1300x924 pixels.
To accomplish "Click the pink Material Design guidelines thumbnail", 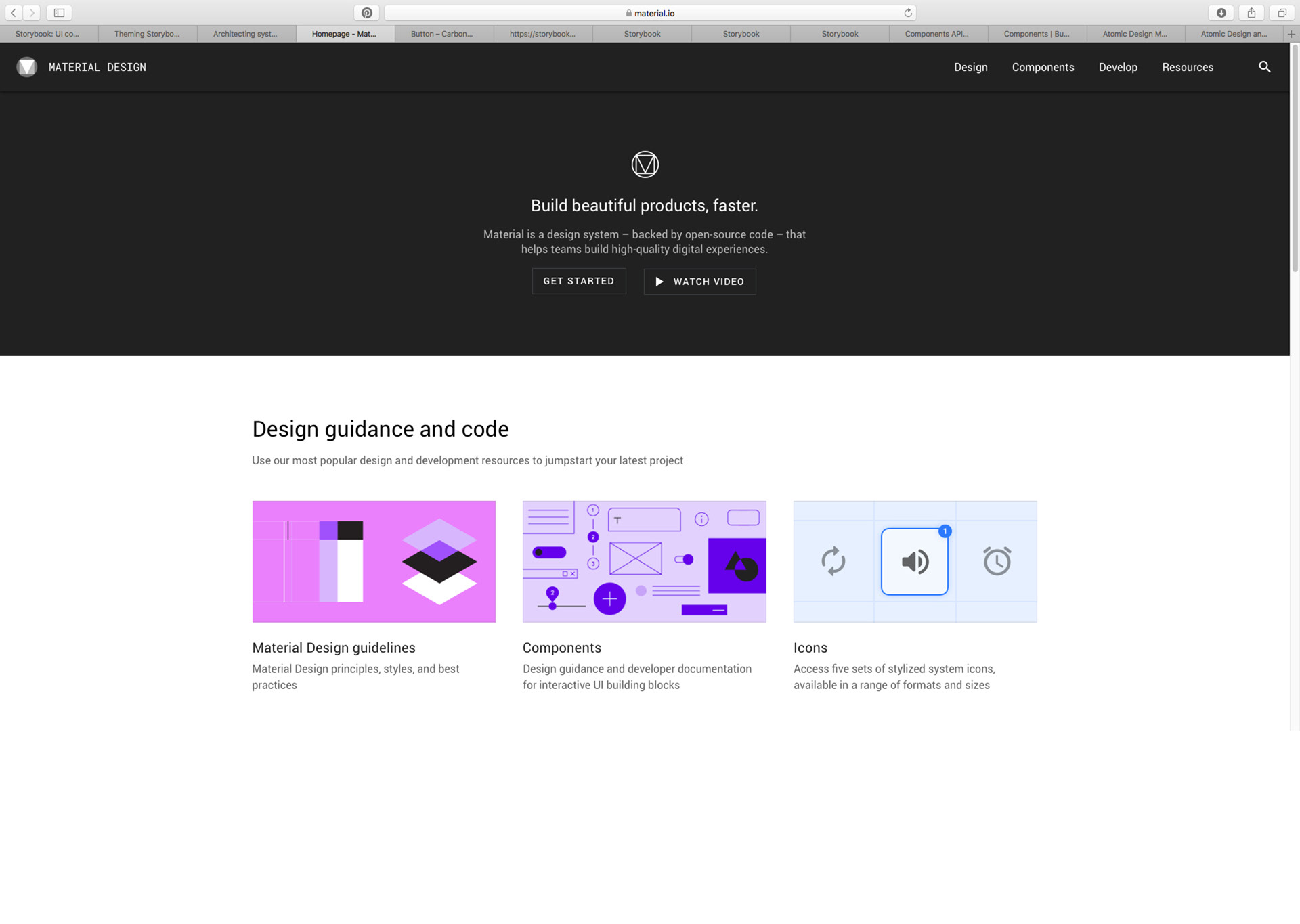I will coord(374,562).
